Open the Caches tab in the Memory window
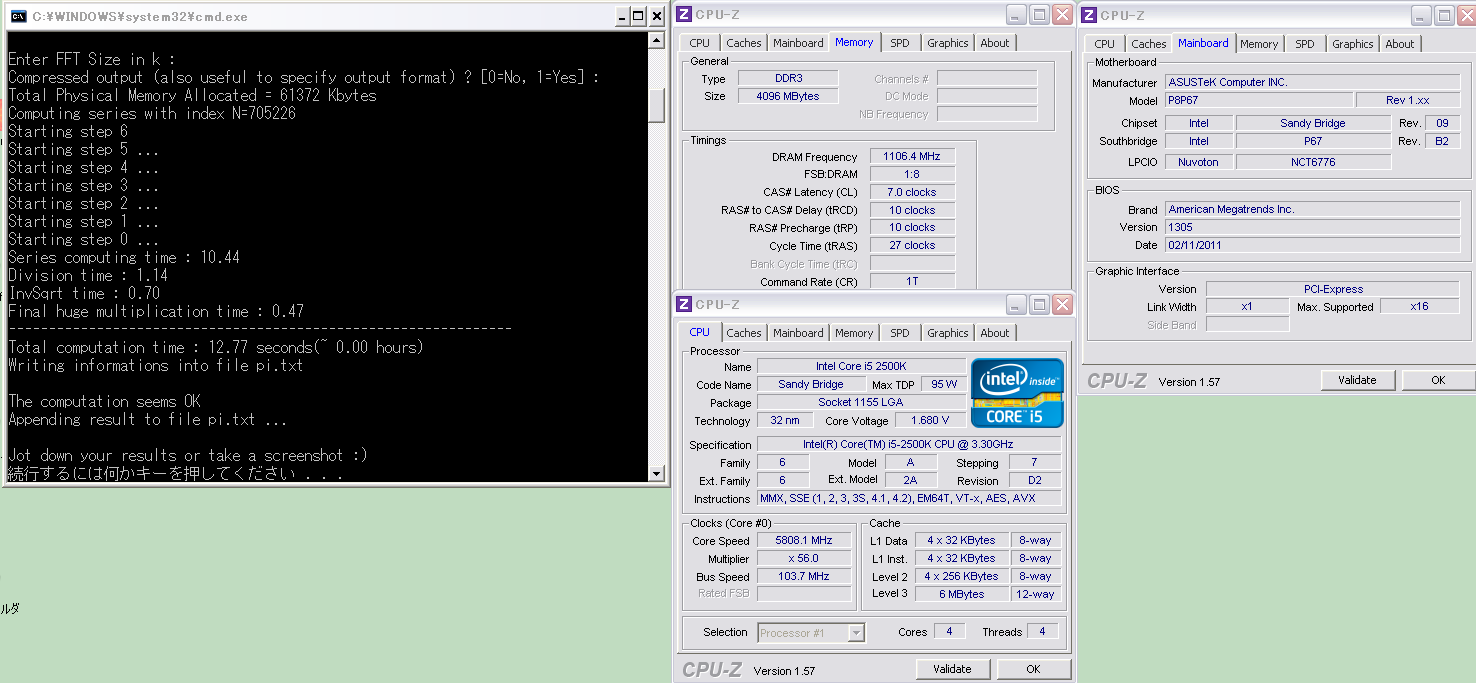The width and height of the screenshot is (1476, 683). coord(744,43)
